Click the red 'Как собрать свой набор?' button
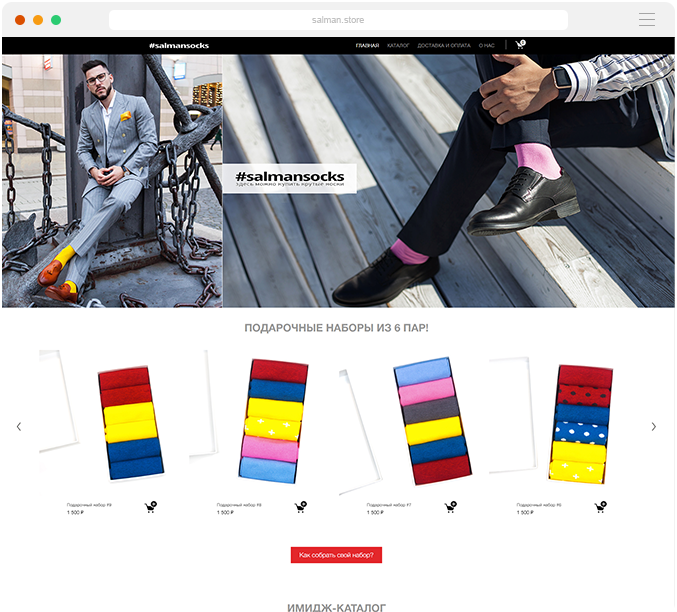This screenshot has height=612, width=677. click(336, 555)
